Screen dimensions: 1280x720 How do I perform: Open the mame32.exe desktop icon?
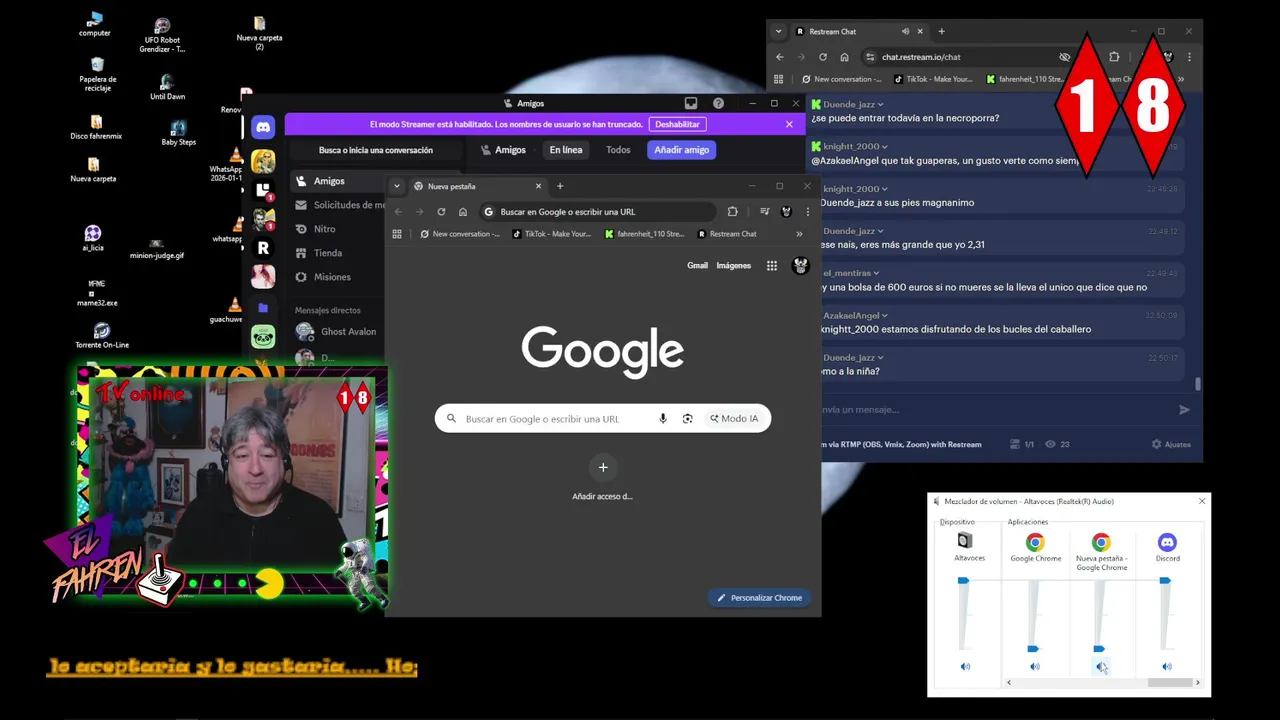coord(97,293)
